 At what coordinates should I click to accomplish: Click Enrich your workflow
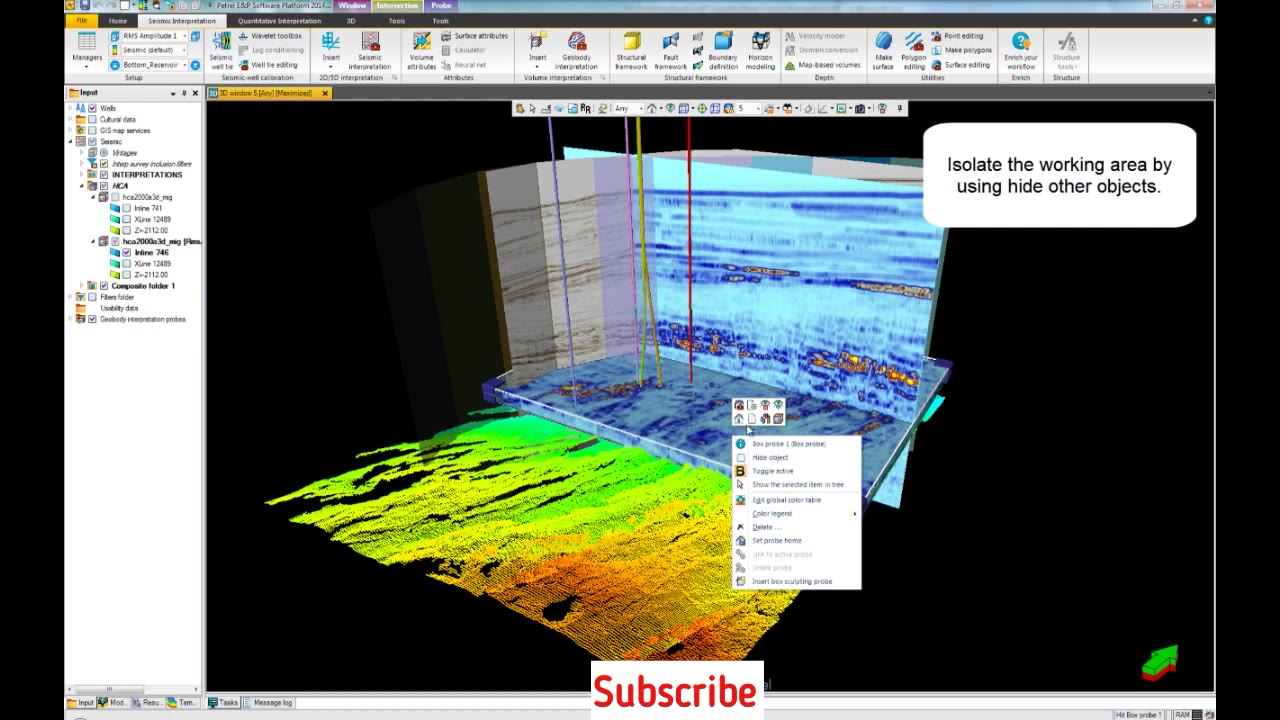(1020, 50)
